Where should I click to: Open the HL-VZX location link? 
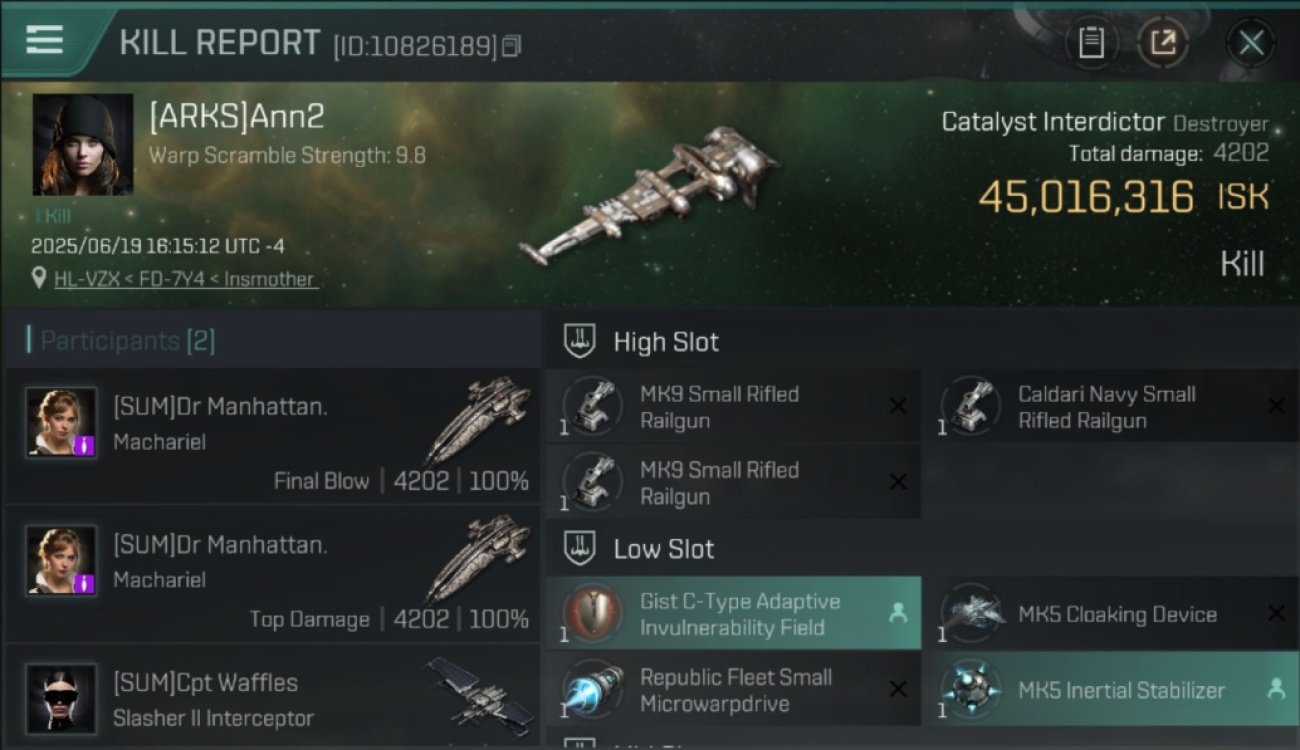(x=185, y=279)
